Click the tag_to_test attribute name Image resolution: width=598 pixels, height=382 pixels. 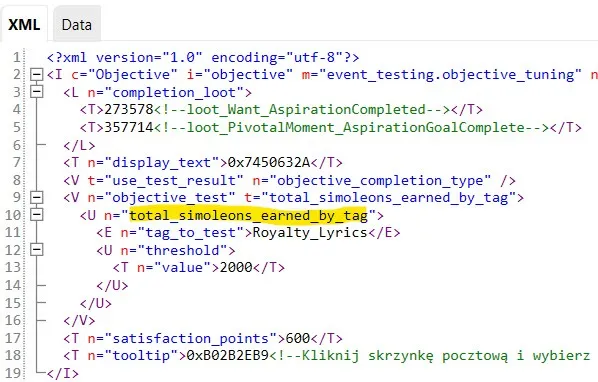pos(191,233)
